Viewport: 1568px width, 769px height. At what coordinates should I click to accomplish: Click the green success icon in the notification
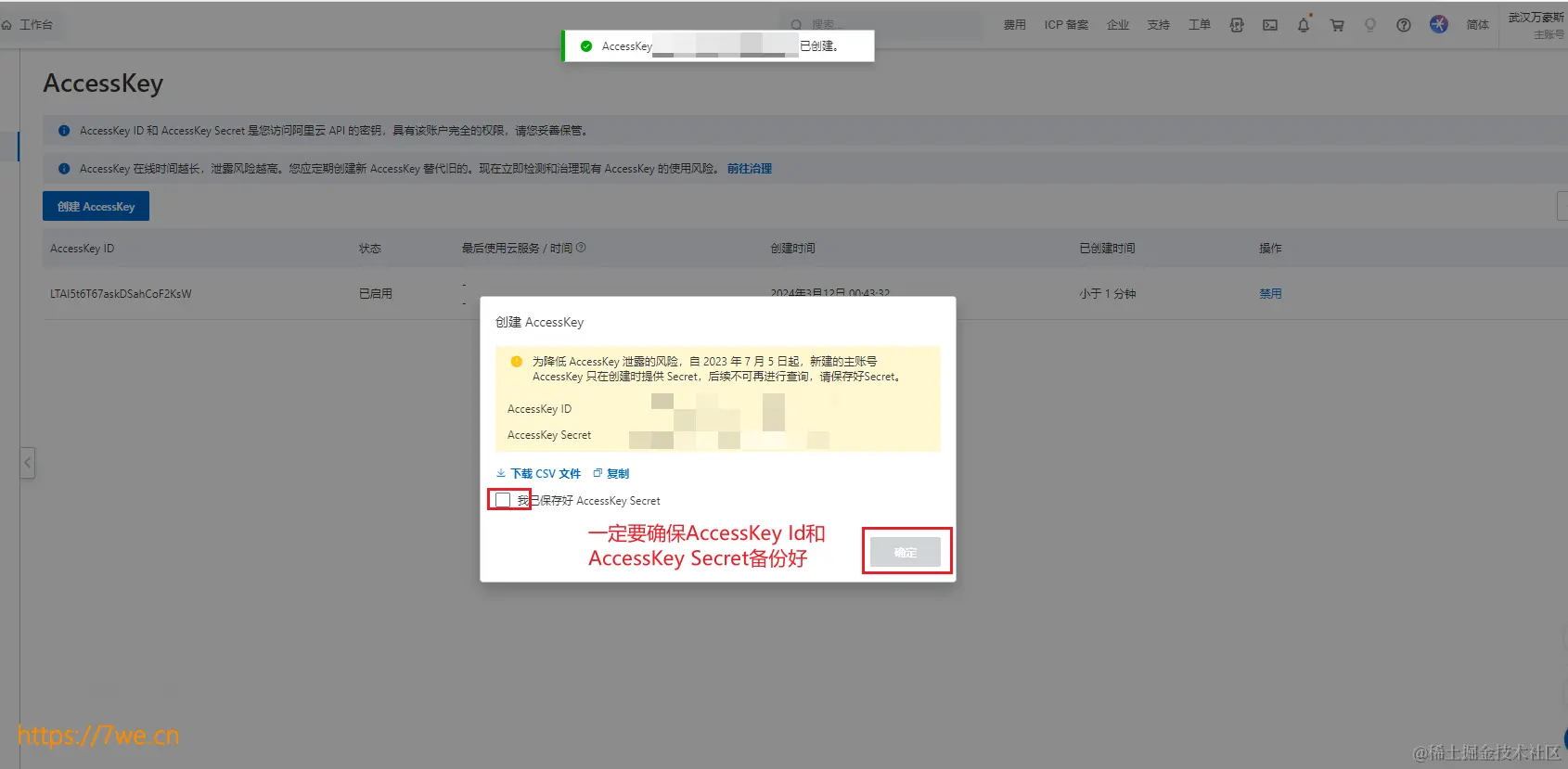(x=586, y=46)
